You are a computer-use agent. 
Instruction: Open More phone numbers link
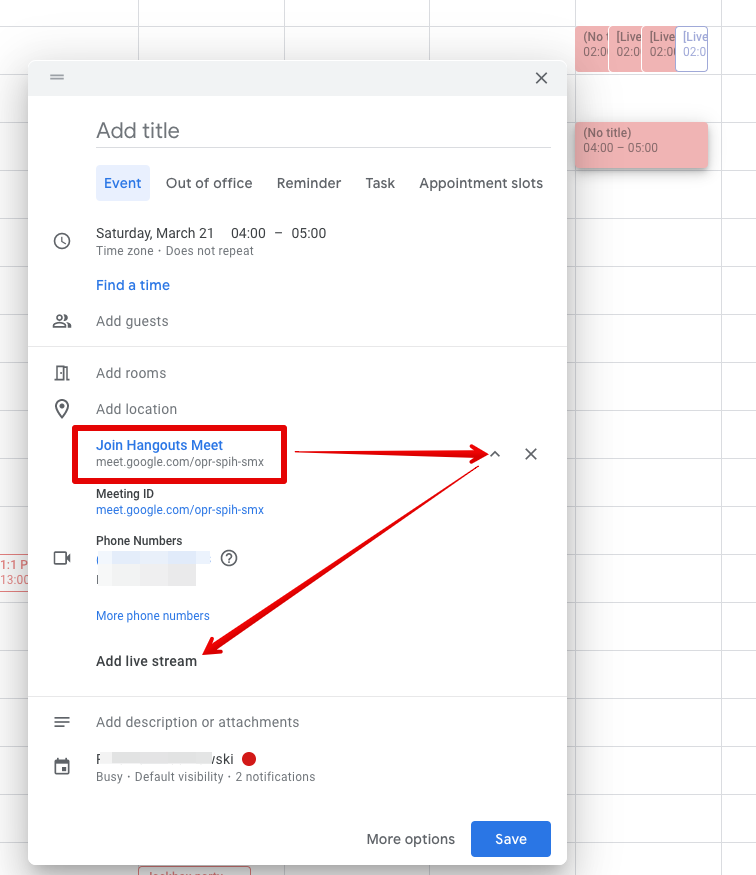click(153, 616)
